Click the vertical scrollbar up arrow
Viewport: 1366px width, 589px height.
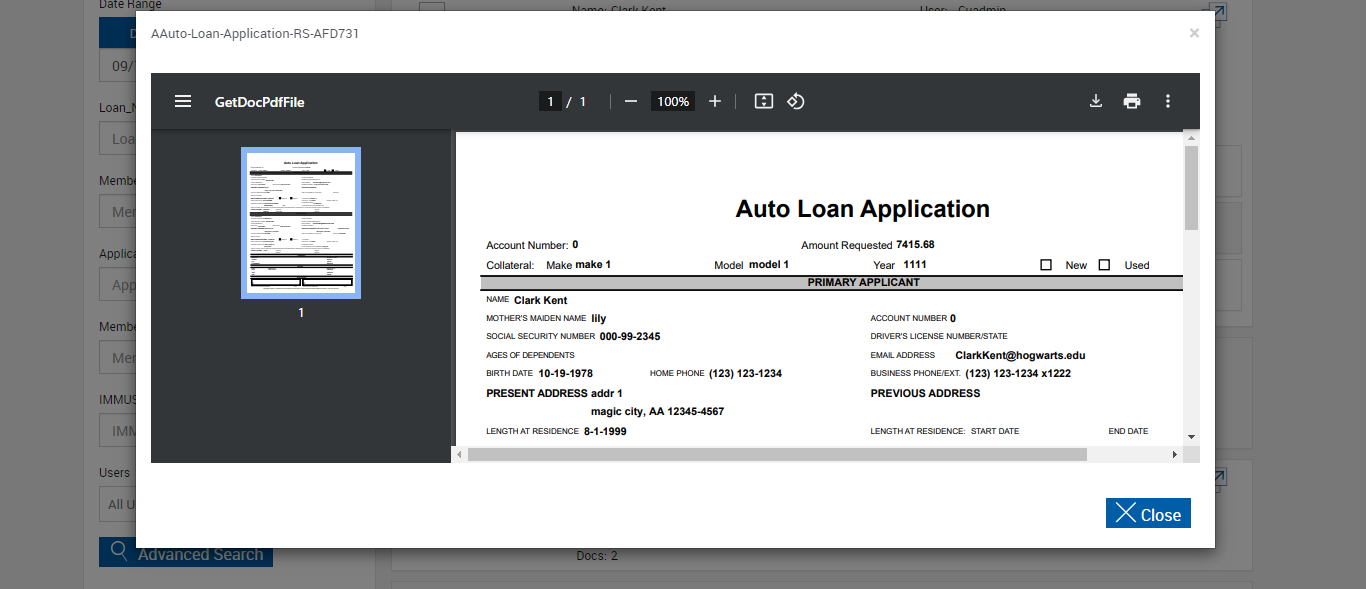point(1191,138)
